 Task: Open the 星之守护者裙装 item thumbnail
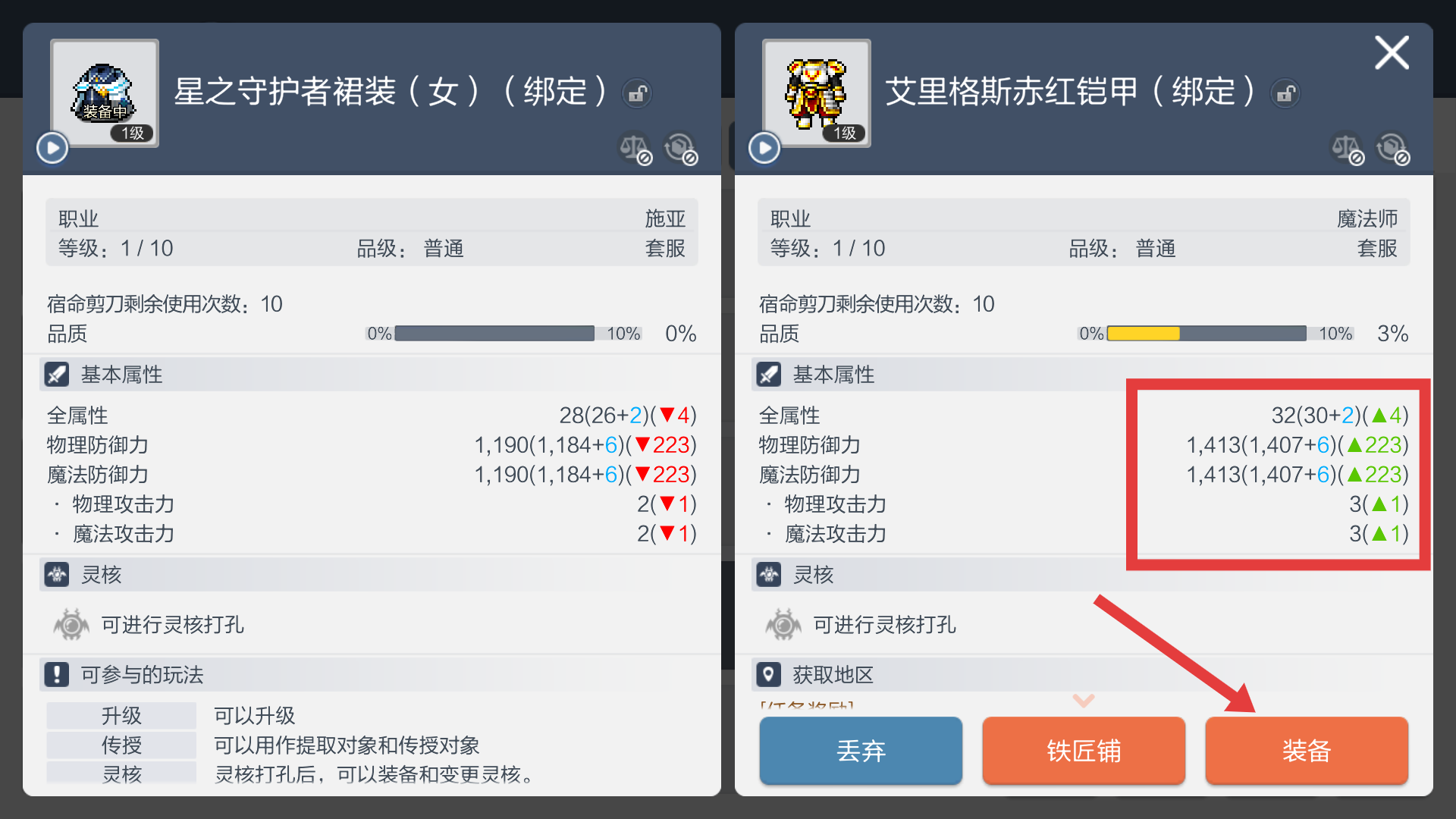tap(105, 93)
